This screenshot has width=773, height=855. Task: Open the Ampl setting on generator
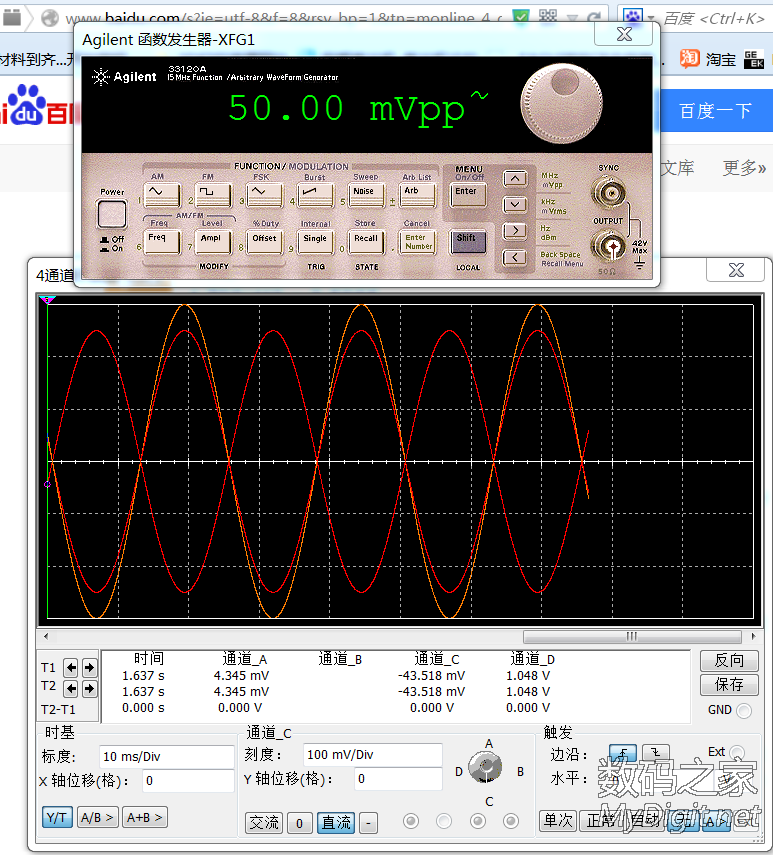coord(213,242)
